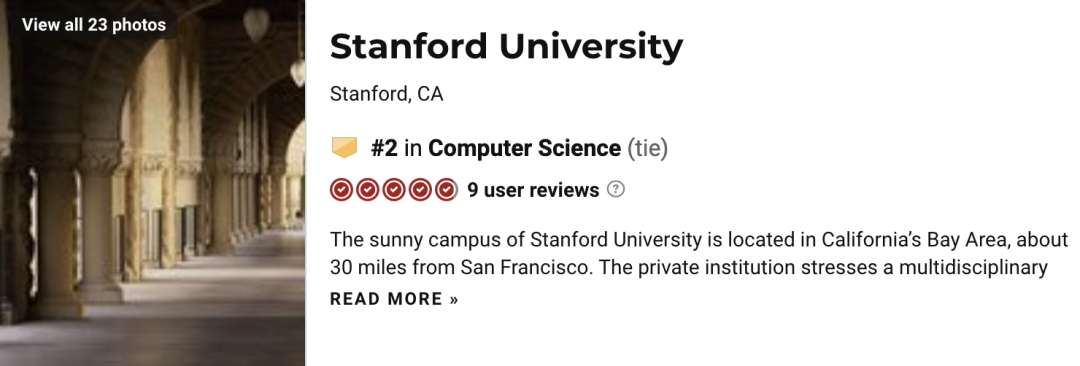The width and height of the screenshot is (1080, 366).
Task: Select the fifth red rating circle
Action: click(x=446, y=190)
